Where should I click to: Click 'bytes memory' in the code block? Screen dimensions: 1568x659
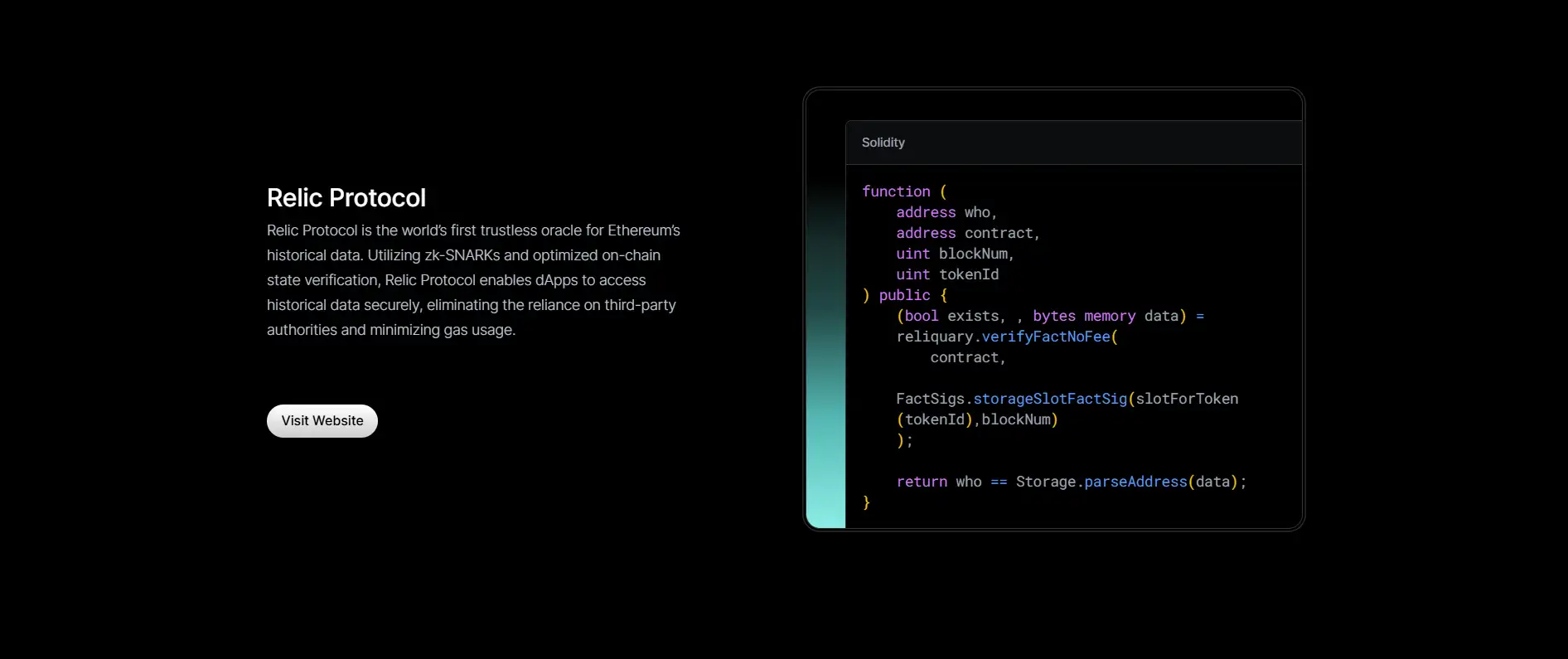1083,316
